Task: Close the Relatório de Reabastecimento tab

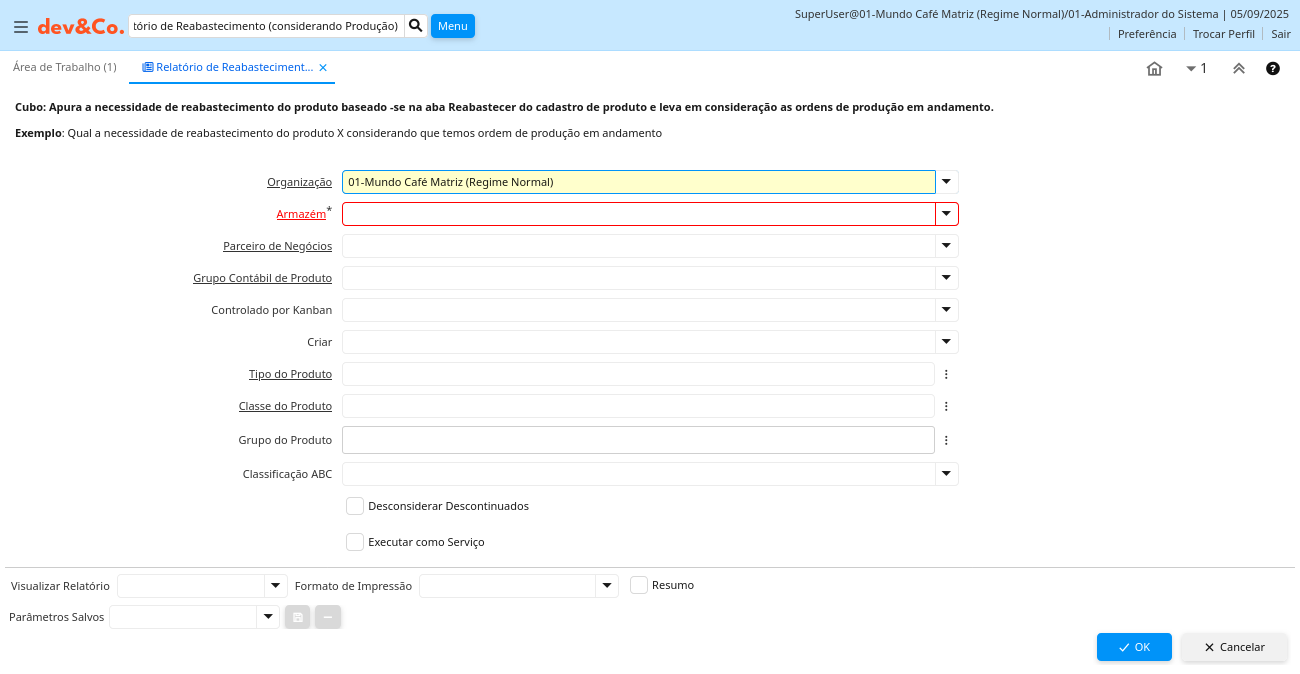Action: 323,67
